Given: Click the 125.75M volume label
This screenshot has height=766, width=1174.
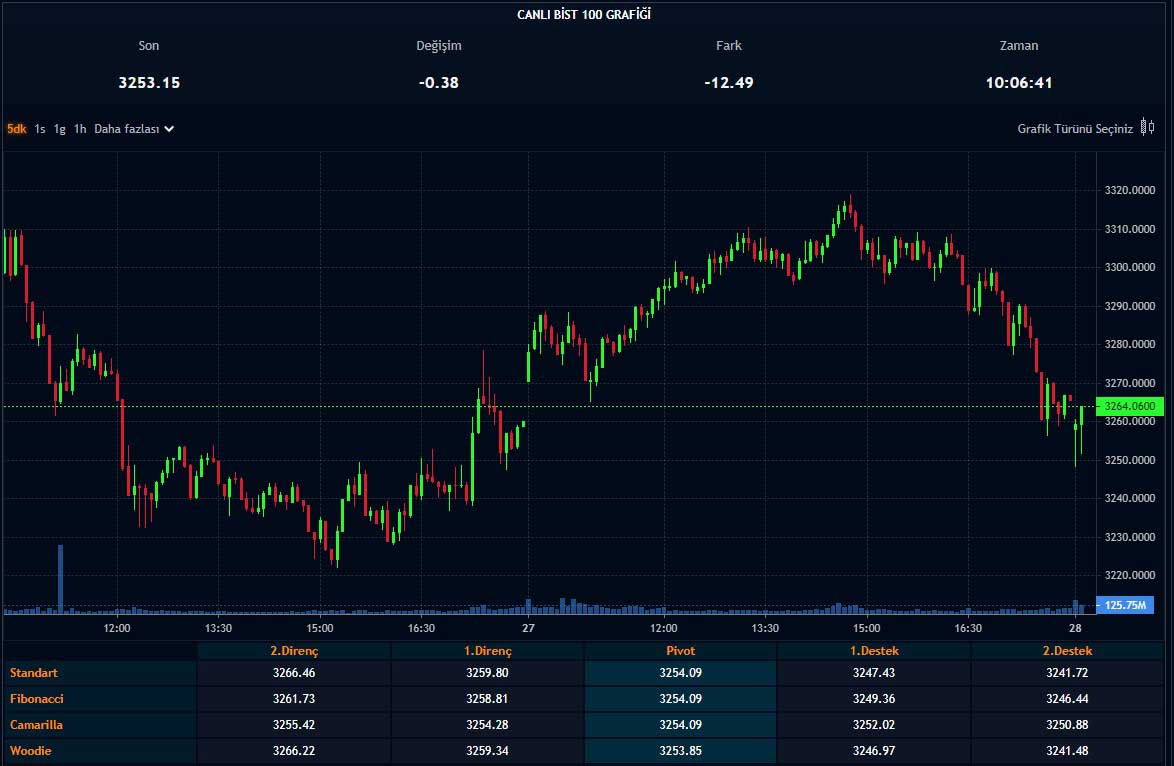Looking at the screenshot, I should click(1125, 604).
